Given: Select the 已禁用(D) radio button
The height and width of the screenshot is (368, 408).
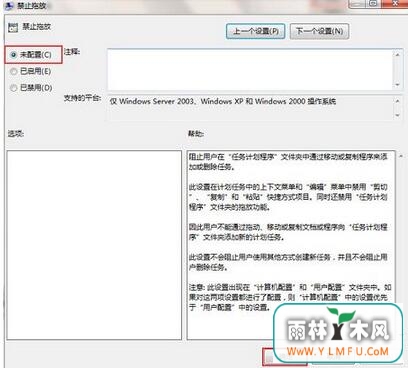Looking at the screenshot, I should tap(13, 88).
